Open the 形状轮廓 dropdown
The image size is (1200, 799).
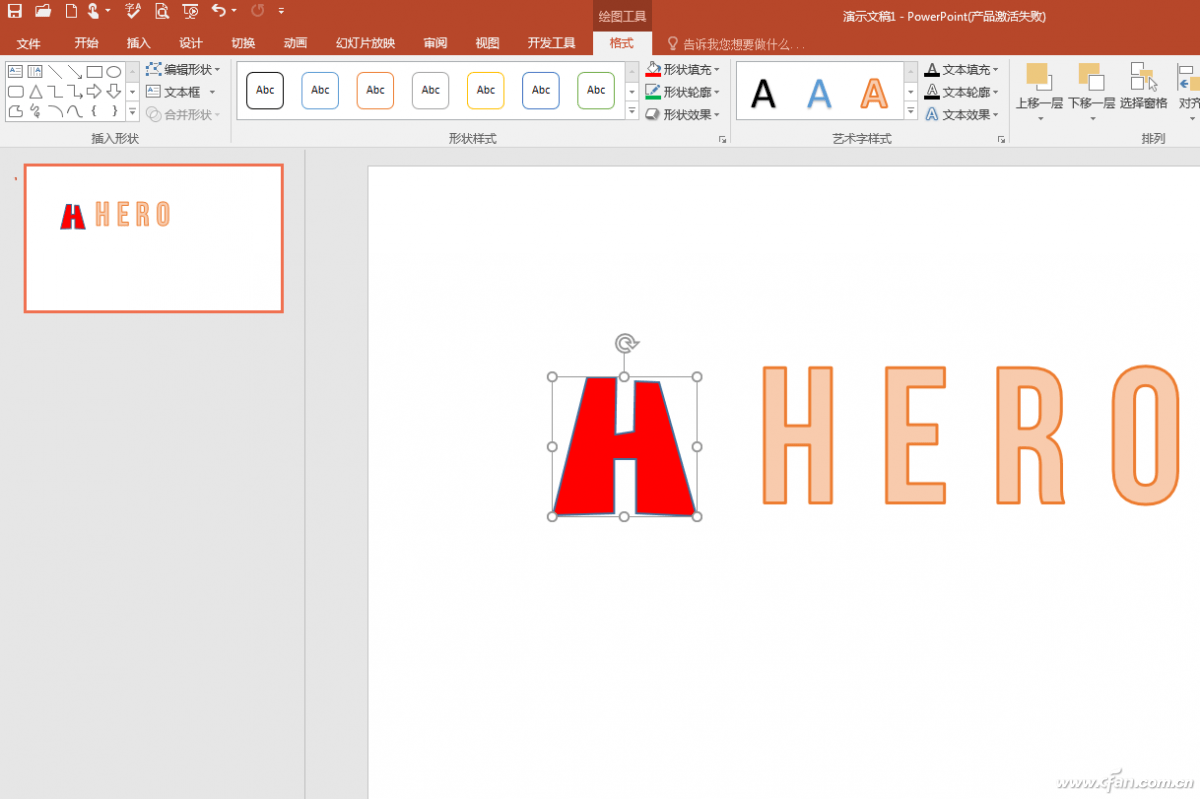point(683,92)
